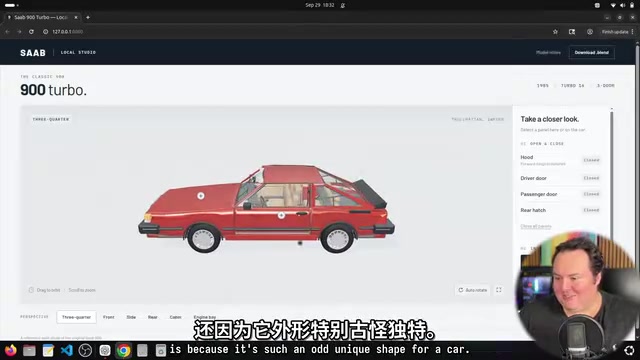Click the browser forward arrow
The height and width of the screenshot is (360, 640).
19,31
